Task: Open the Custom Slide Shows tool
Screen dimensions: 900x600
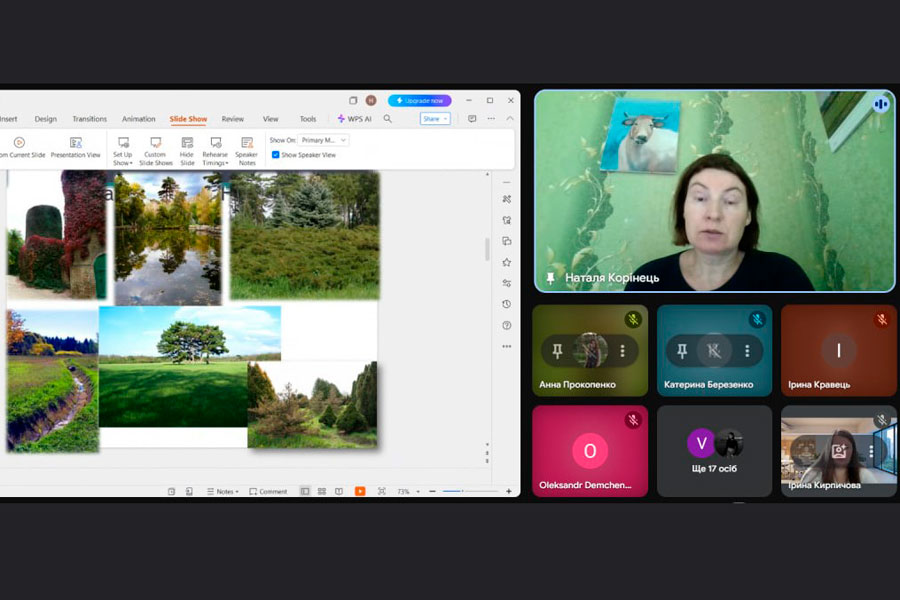Action: [156, 152]
